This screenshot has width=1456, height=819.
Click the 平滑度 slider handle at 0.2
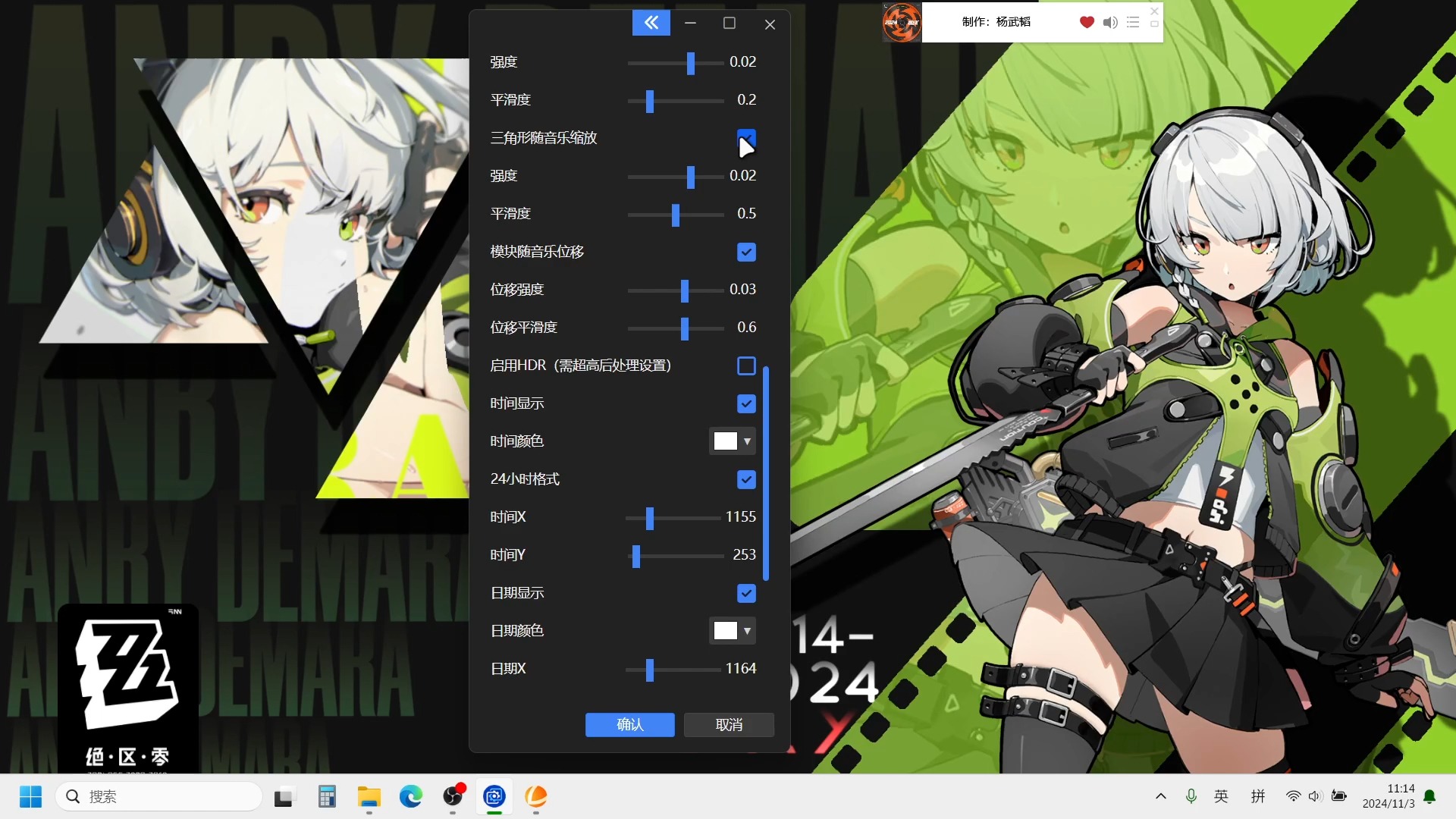click(650, 101)
